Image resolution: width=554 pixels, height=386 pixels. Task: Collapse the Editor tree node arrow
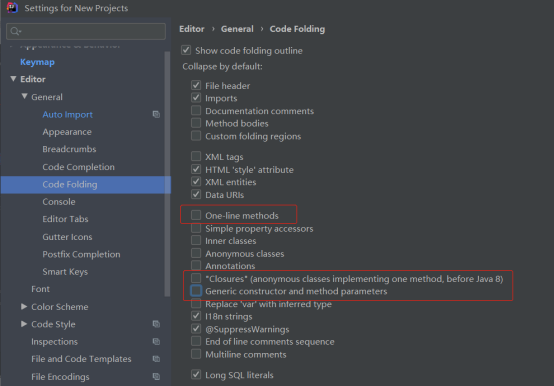pyautogui.click(x=13, y=79)
